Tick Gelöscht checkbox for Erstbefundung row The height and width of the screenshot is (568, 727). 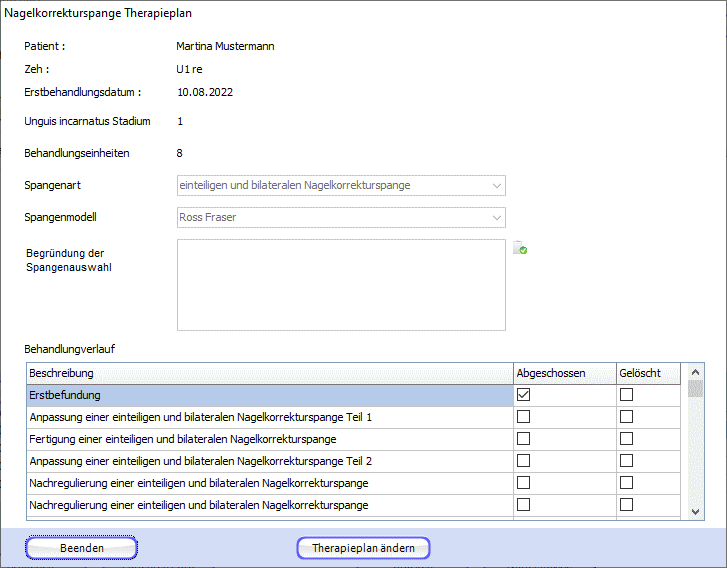626,395
